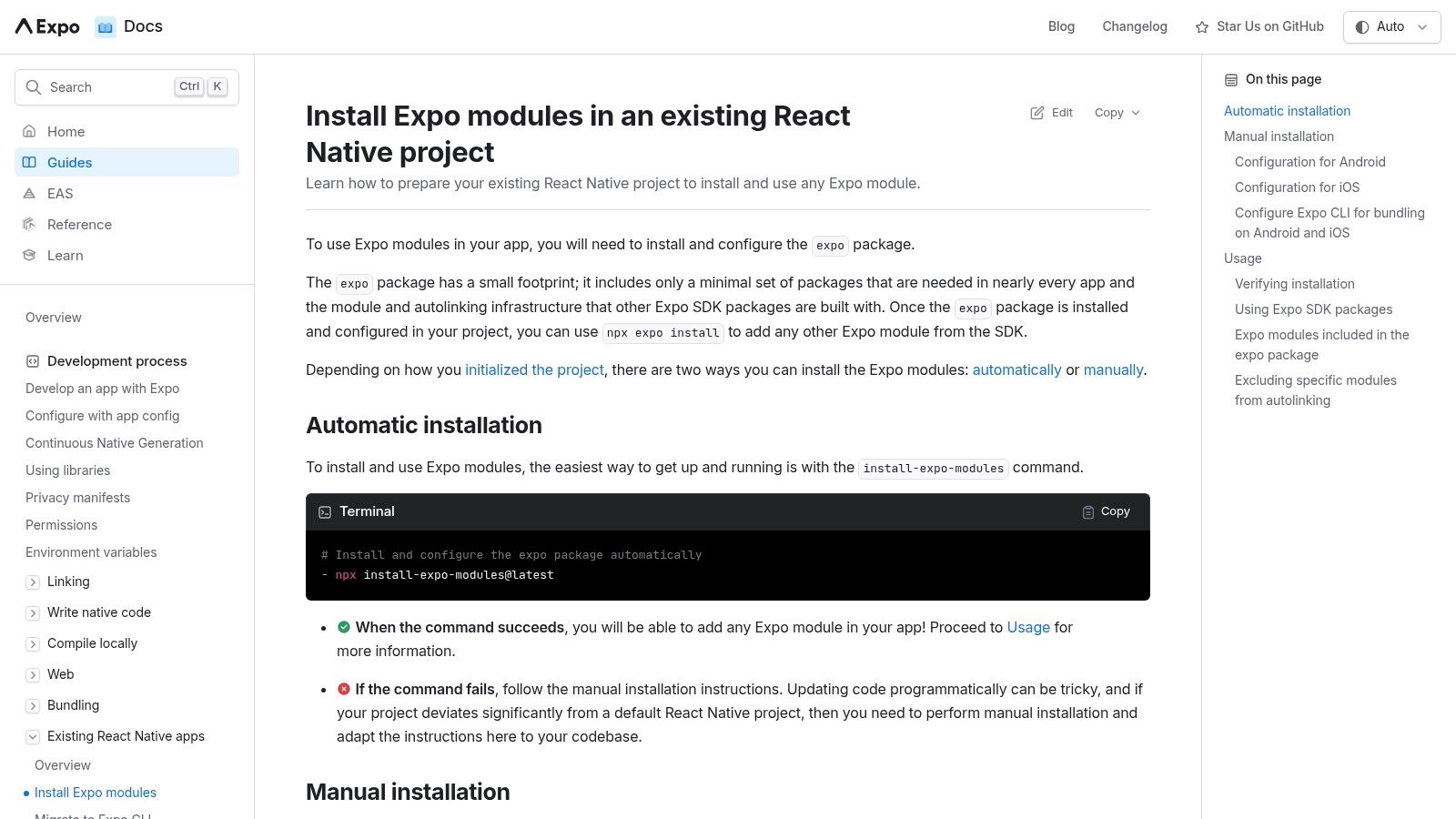Click the Edit page pencil icon

(1037, 113)
